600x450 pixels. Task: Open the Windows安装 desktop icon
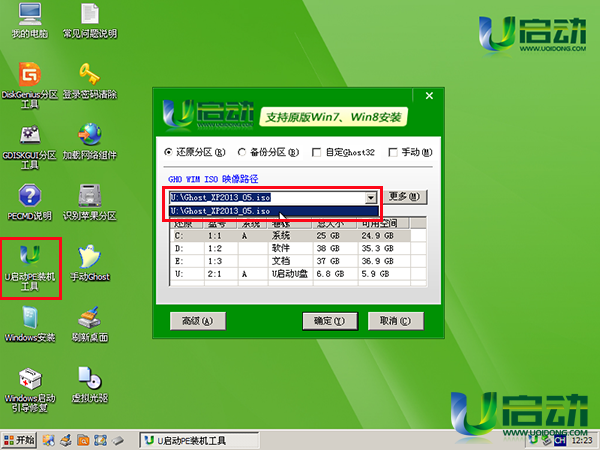click(x=30, y=324)
